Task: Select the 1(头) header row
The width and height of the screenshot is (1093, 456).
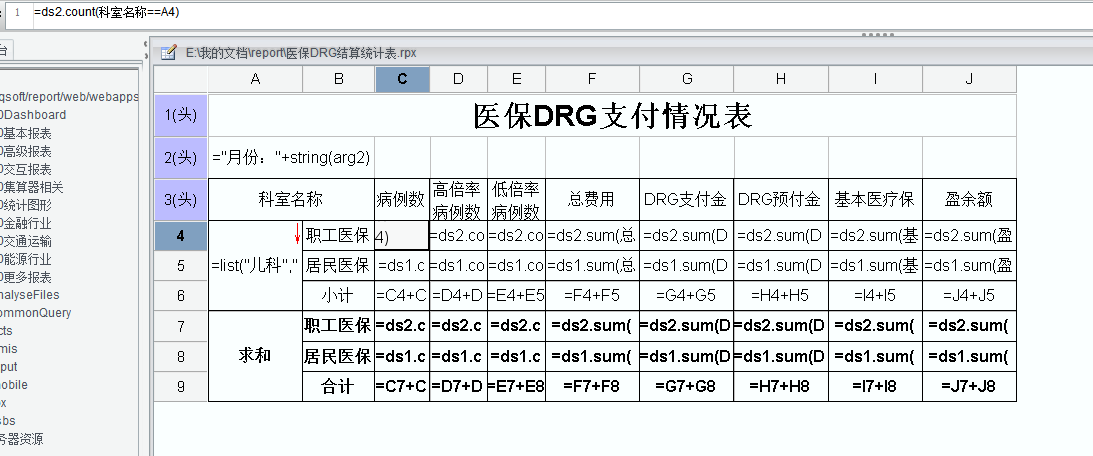Action: [180, 116]
